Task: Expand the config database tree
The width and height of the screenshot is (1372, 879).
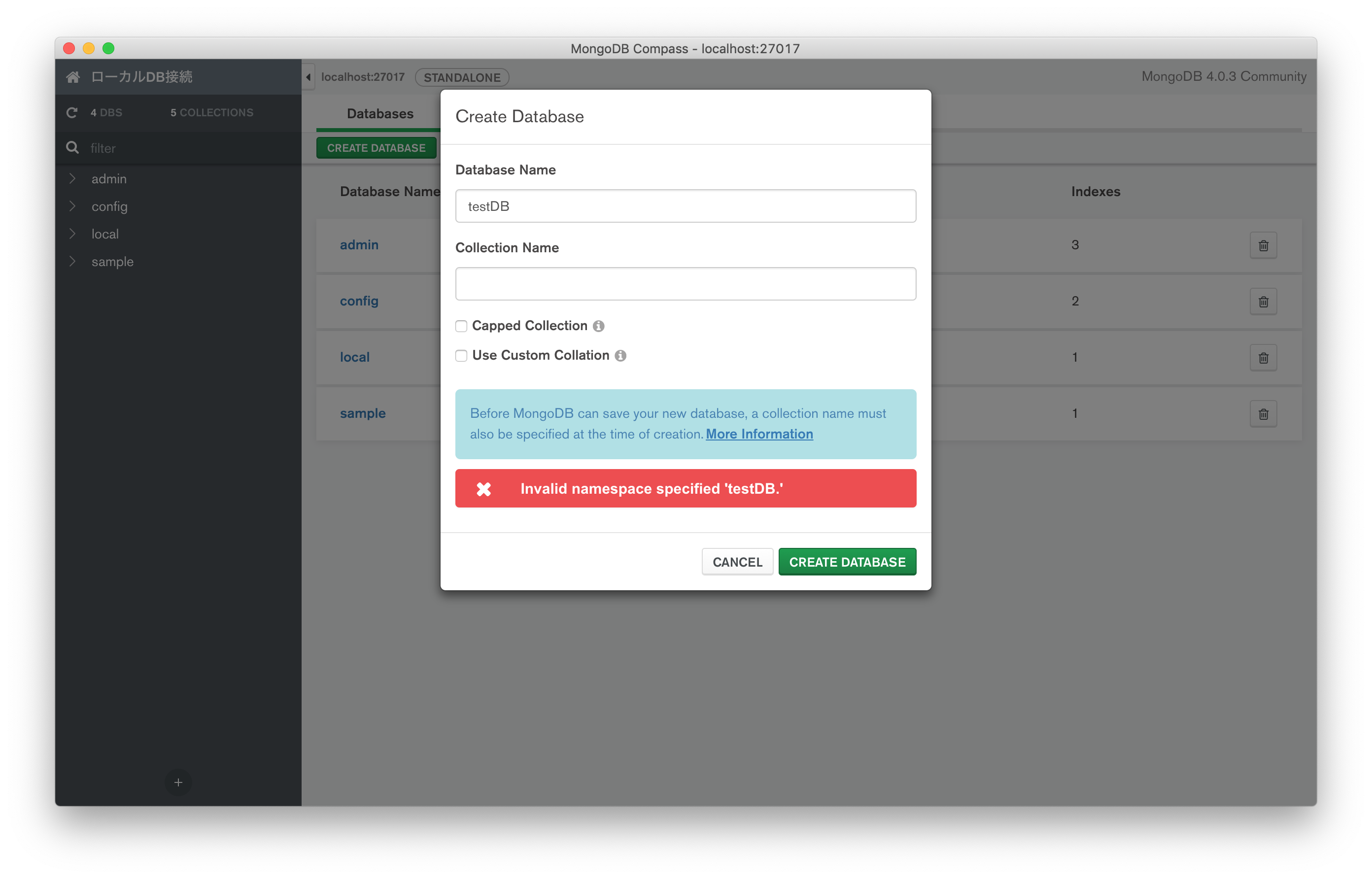Action: tap(73, 206)
